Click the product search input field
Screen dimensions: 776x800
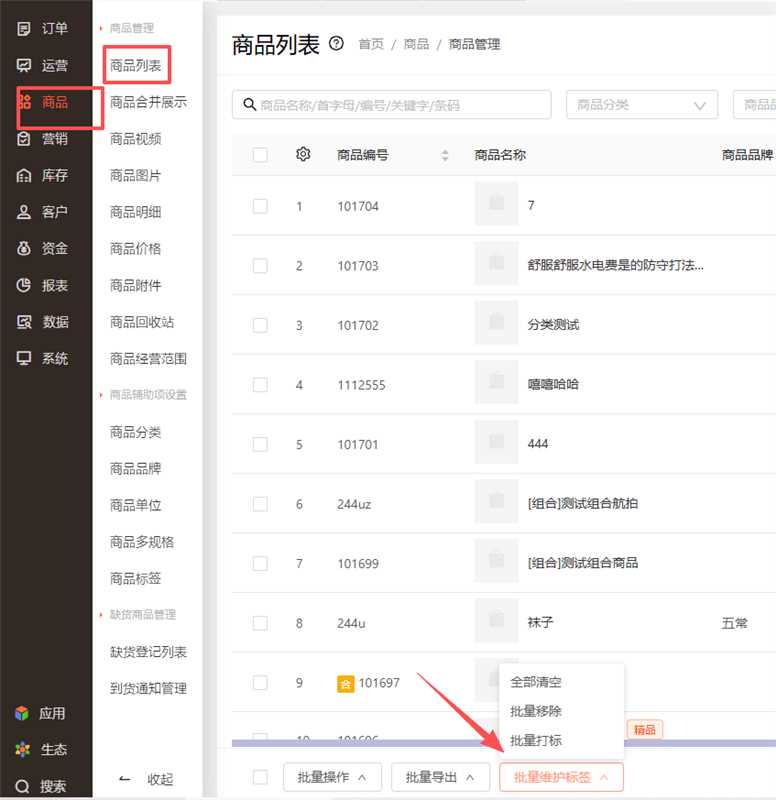pos(391,105)
